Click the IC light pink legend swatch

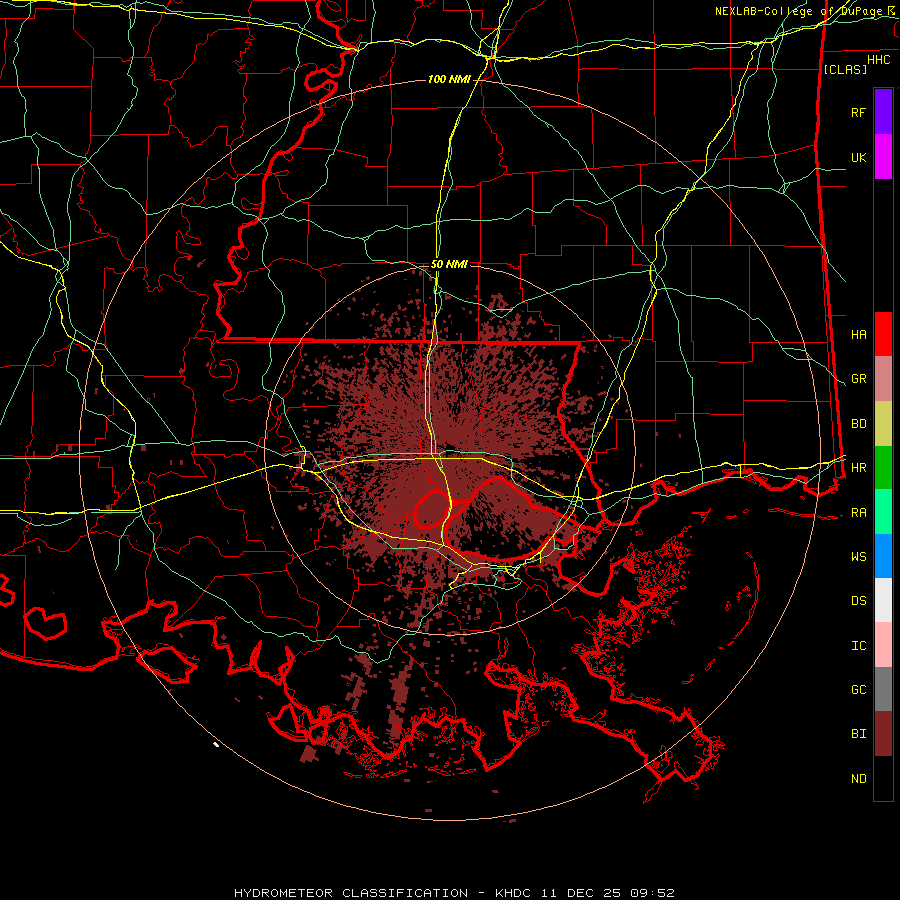(x=883, y=645)
